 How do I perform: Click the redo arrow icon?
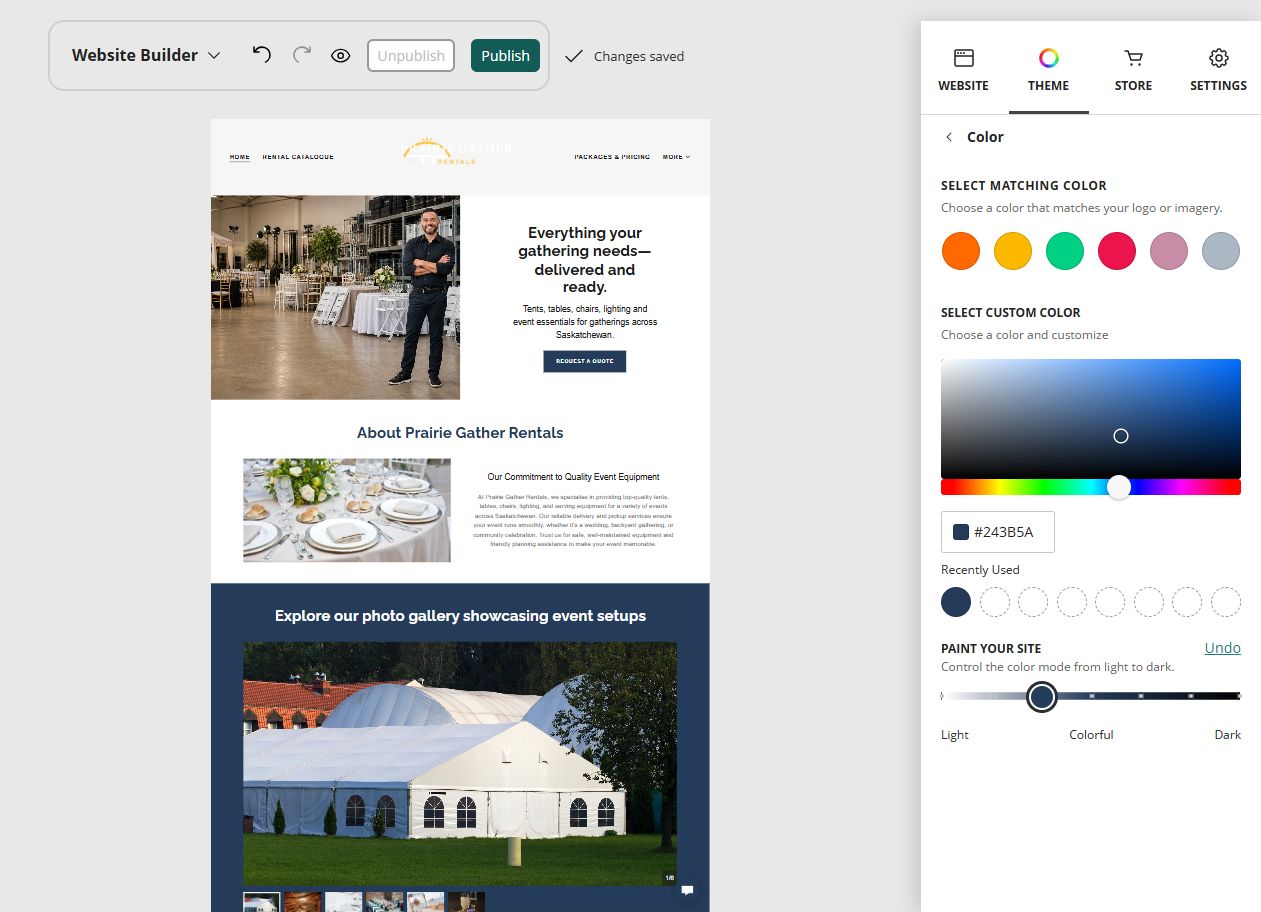(301, 54)
